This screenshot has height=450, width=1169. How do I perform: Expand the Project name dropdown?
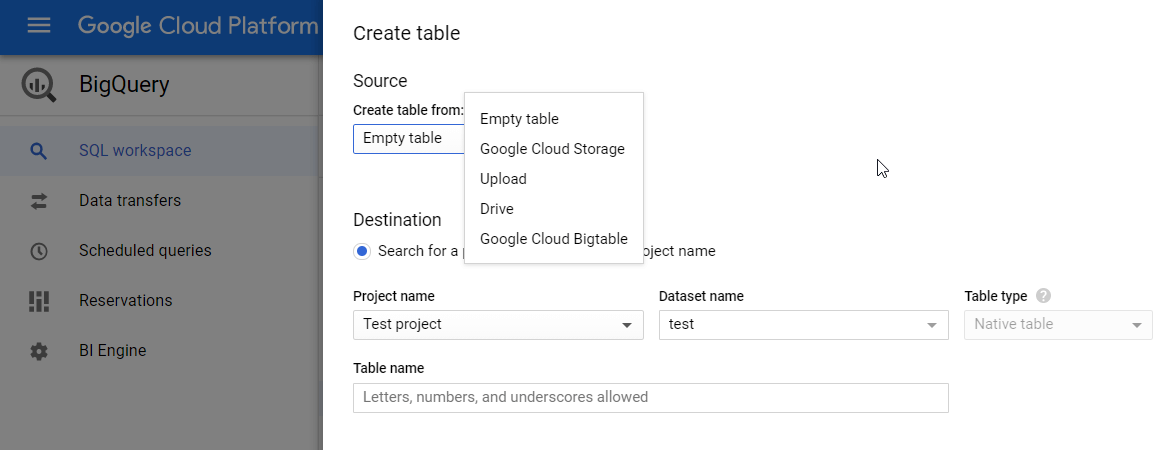pyautogui.click(x=498, y=325)
